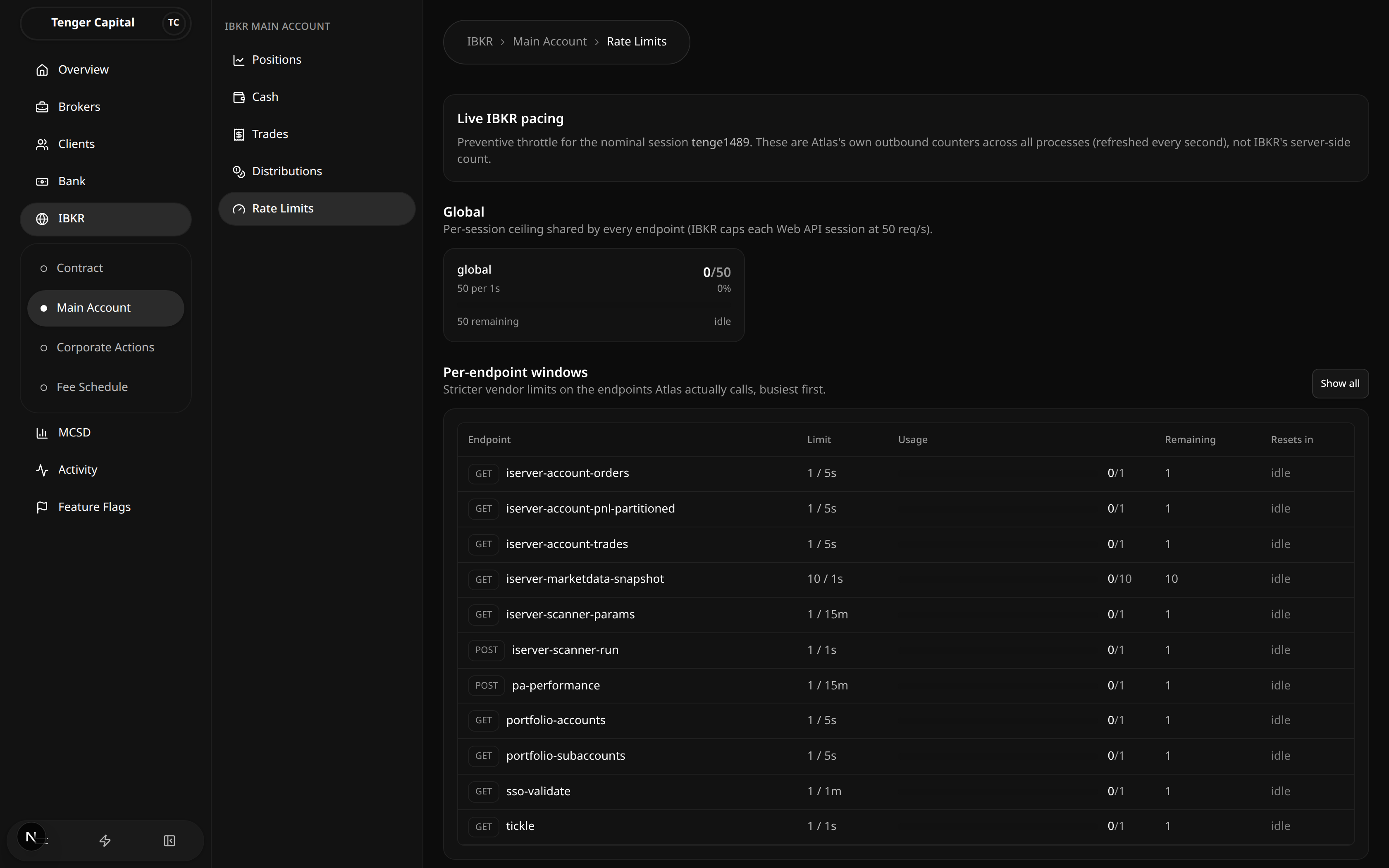Click the Rate Limits gauge icon
The image size is (1389, 868).
pos(239,209)
